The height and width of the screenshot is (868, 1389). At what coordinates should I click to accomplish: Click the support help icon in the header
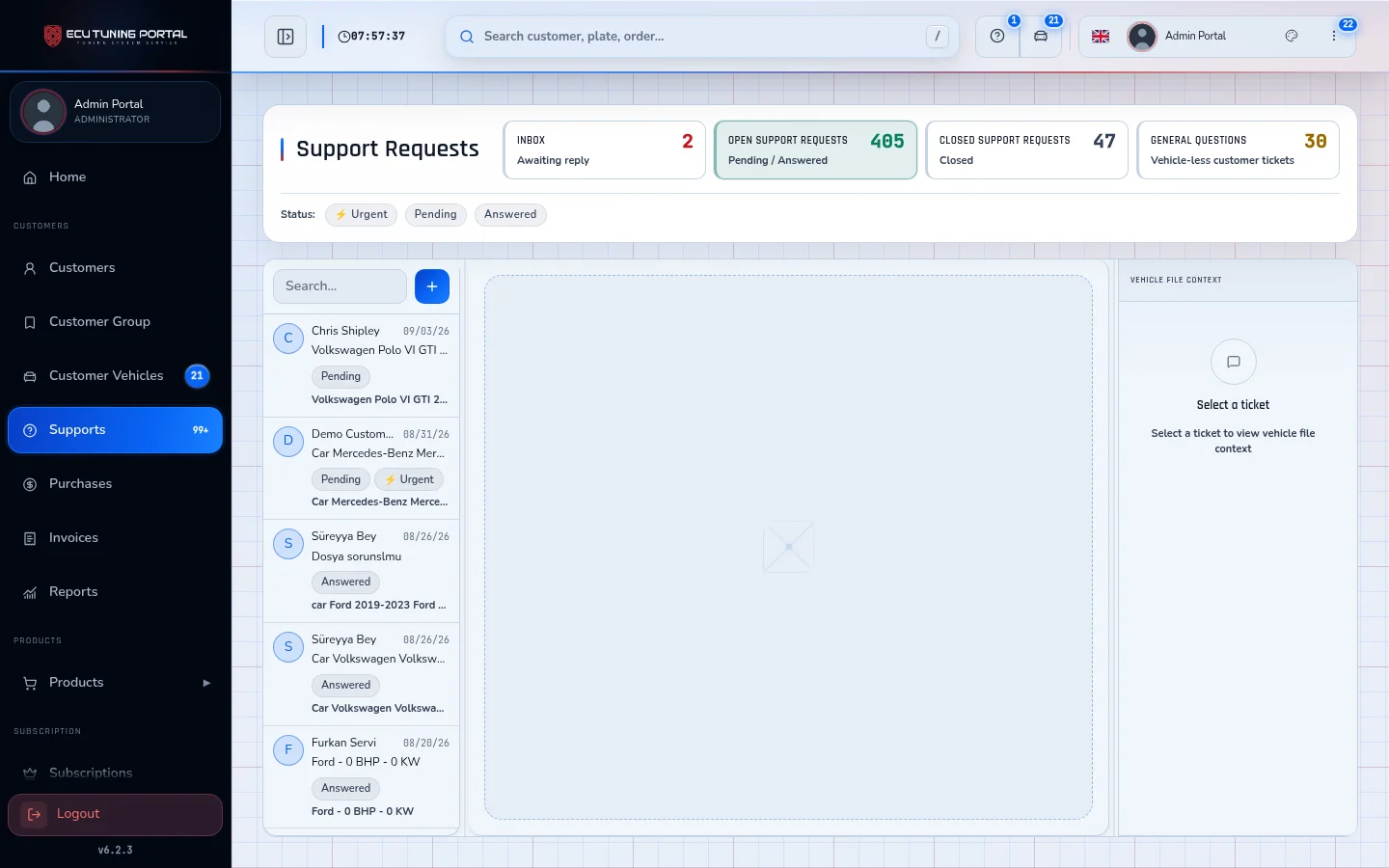[x=997, y=37]
